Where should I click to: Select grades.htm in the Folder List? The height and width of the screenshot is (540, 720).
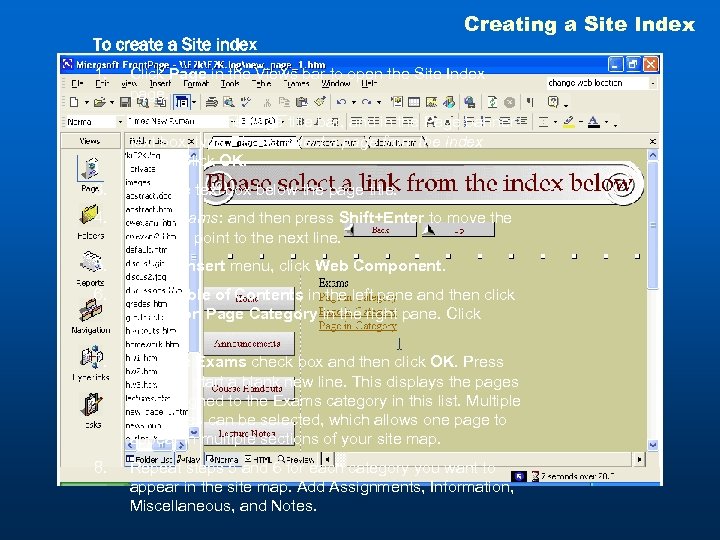coord(146,304)
